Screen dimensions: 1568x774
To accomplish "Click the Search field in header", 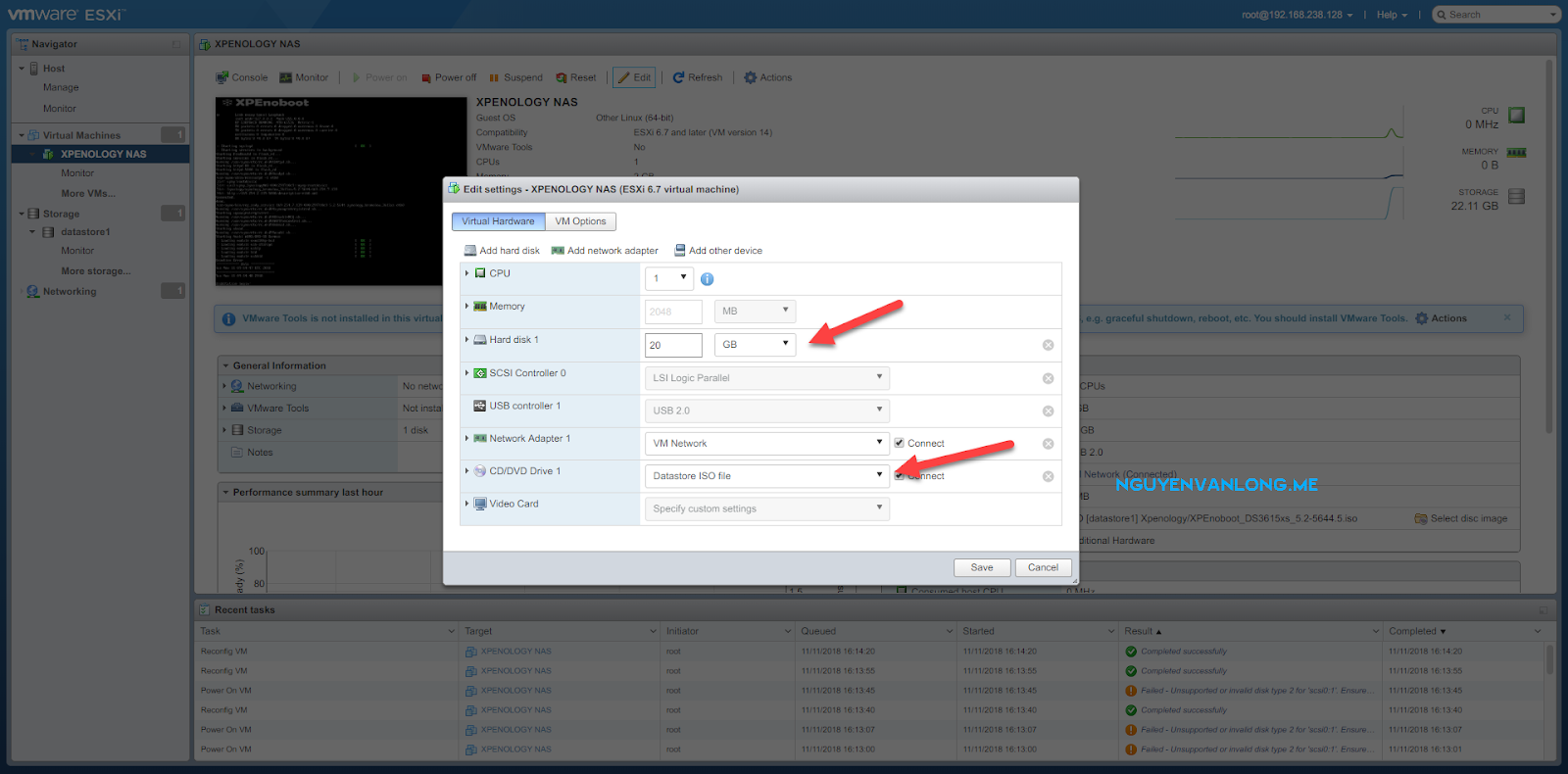I will click(x=1495, y=15).
